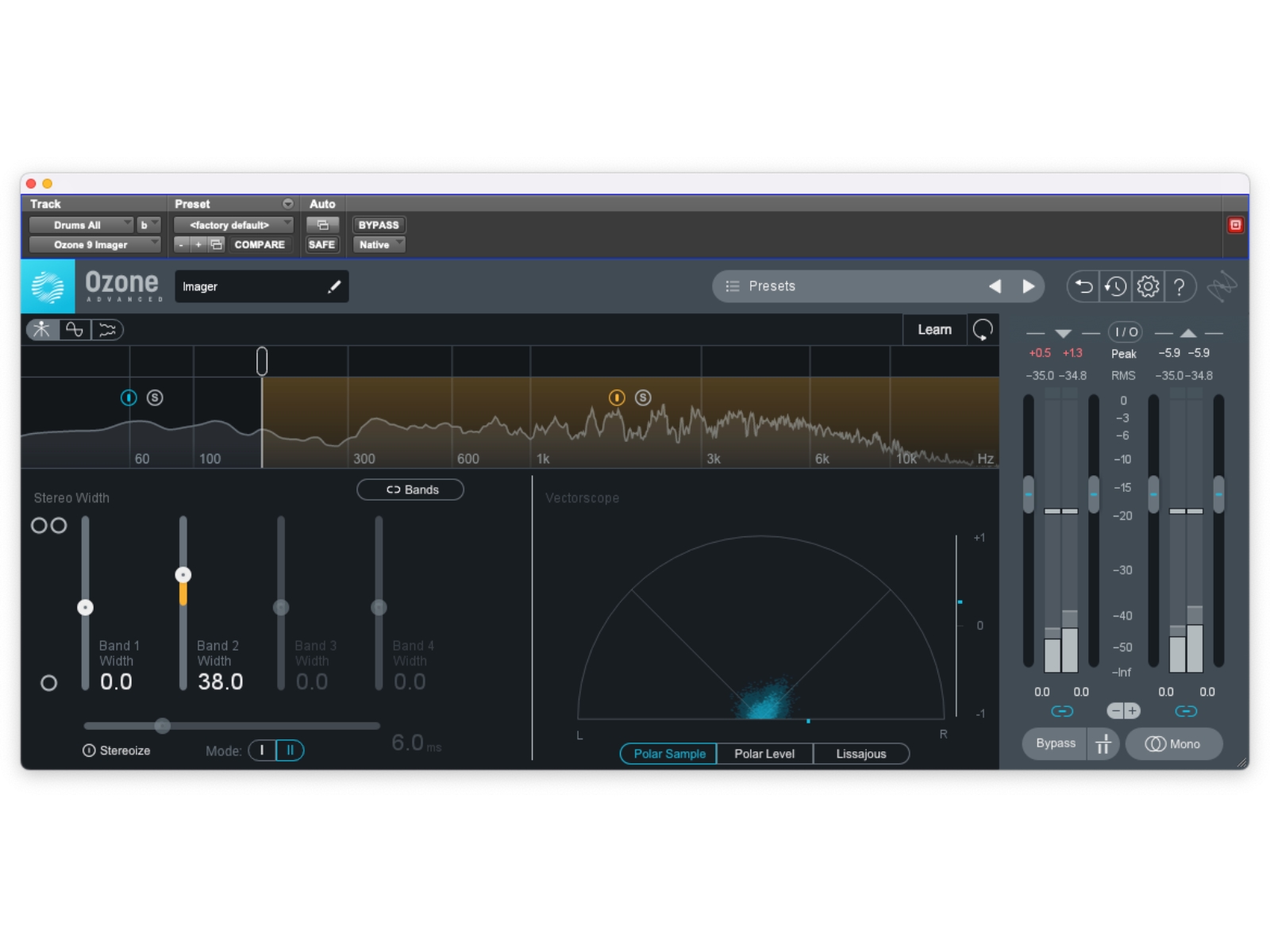Click the I/O meter button
Viewport: 1270px width, 952px height.
tap(1126, 332)
